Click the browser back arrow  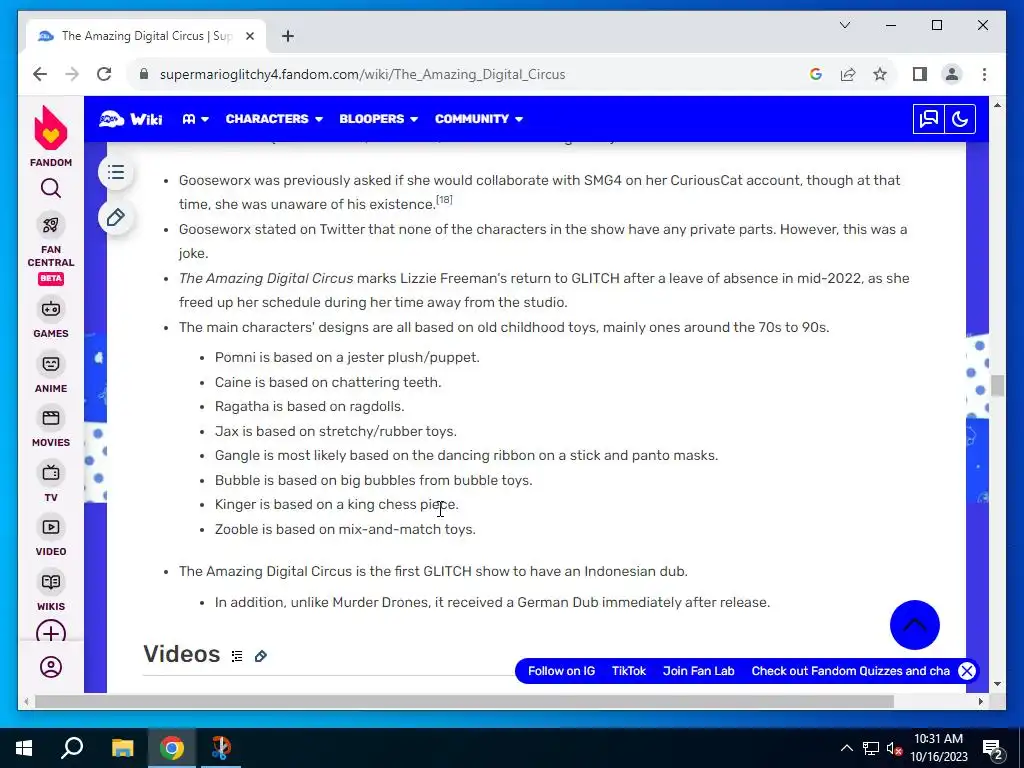[x=40, y=74]
